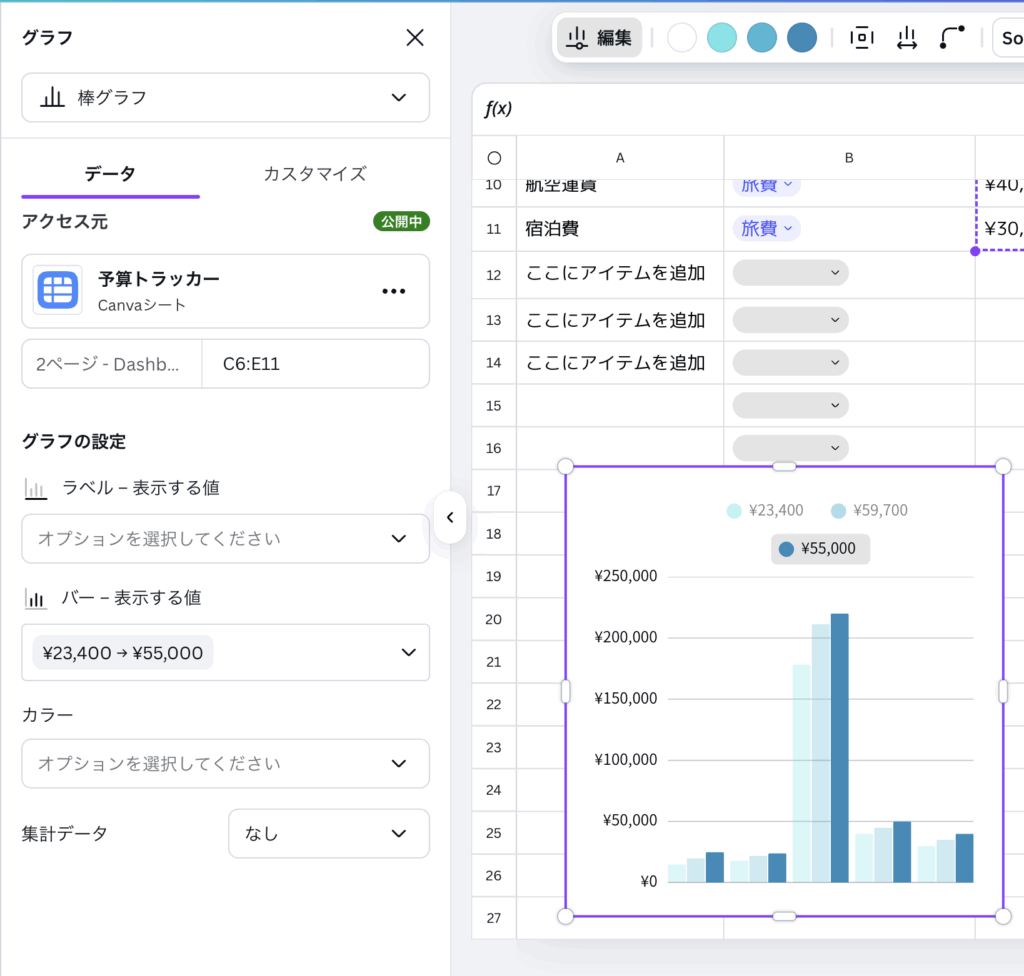Click the ¥55,000 chart legend item
Image resolution: width=1024 pixels, height=976 pixels.
pyautogui.click(x=820, y=549)
